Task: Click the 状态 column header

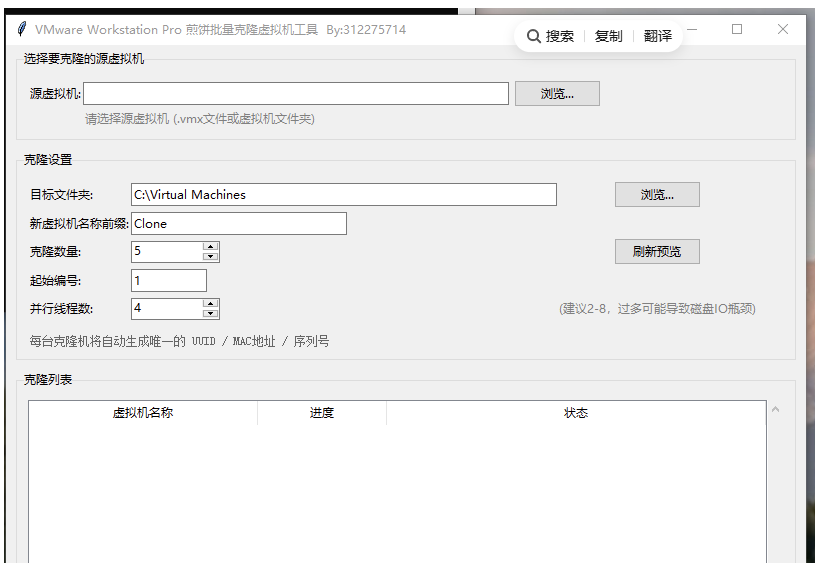Action: point(576,413)
